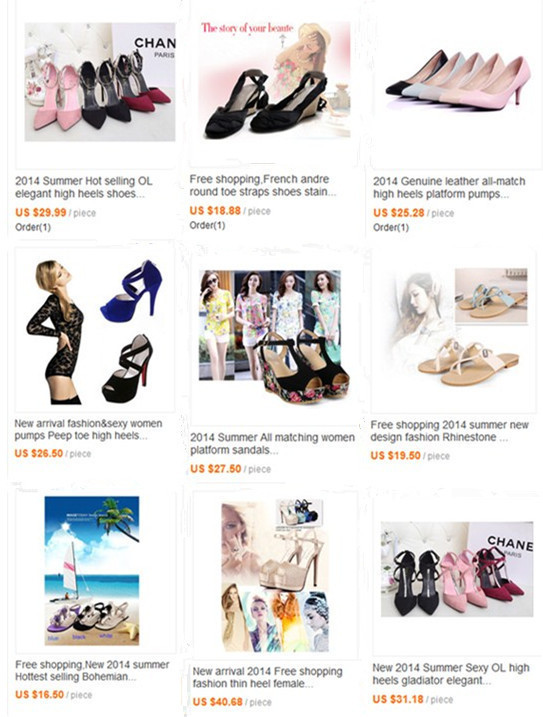View the gladiator OL heels product image
Screen dimensions: 543x717
click(457, 569)
